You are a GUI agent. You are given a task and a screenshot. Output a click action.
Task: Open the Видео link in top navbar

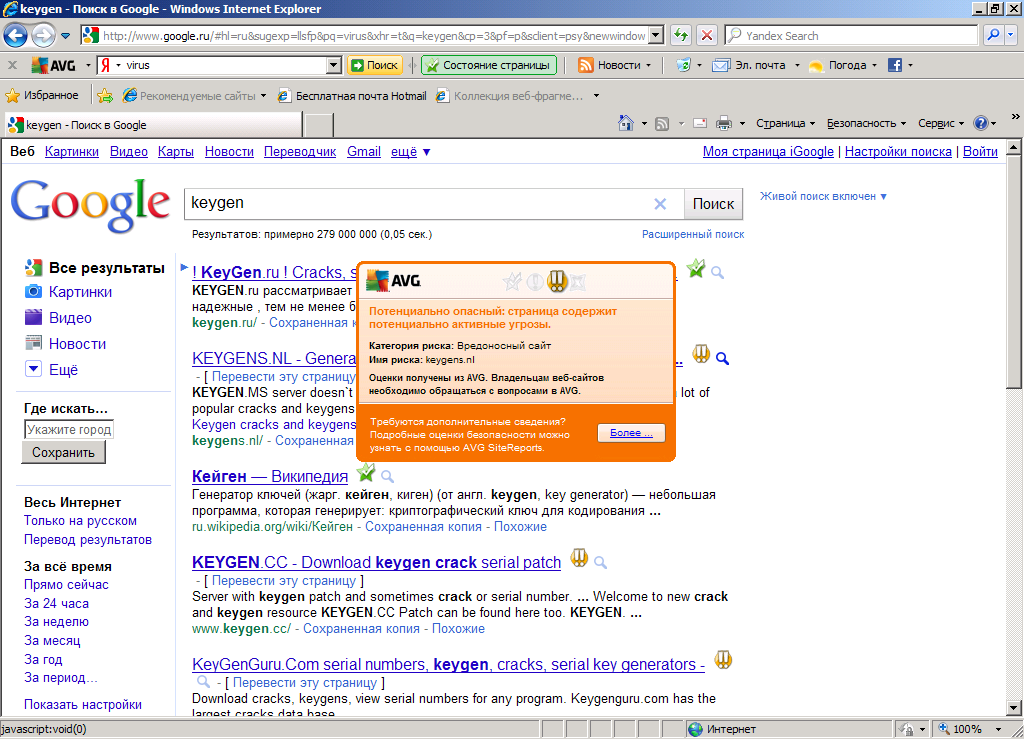[x=129, y=152]
